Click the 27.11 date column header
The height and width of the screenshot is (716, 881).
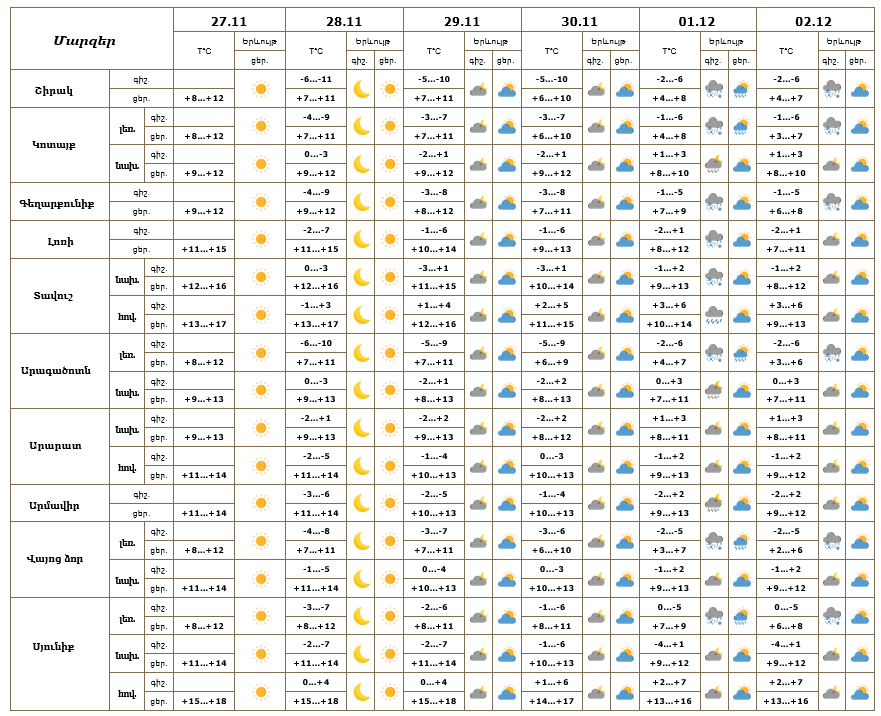click(x=229, y=21)
